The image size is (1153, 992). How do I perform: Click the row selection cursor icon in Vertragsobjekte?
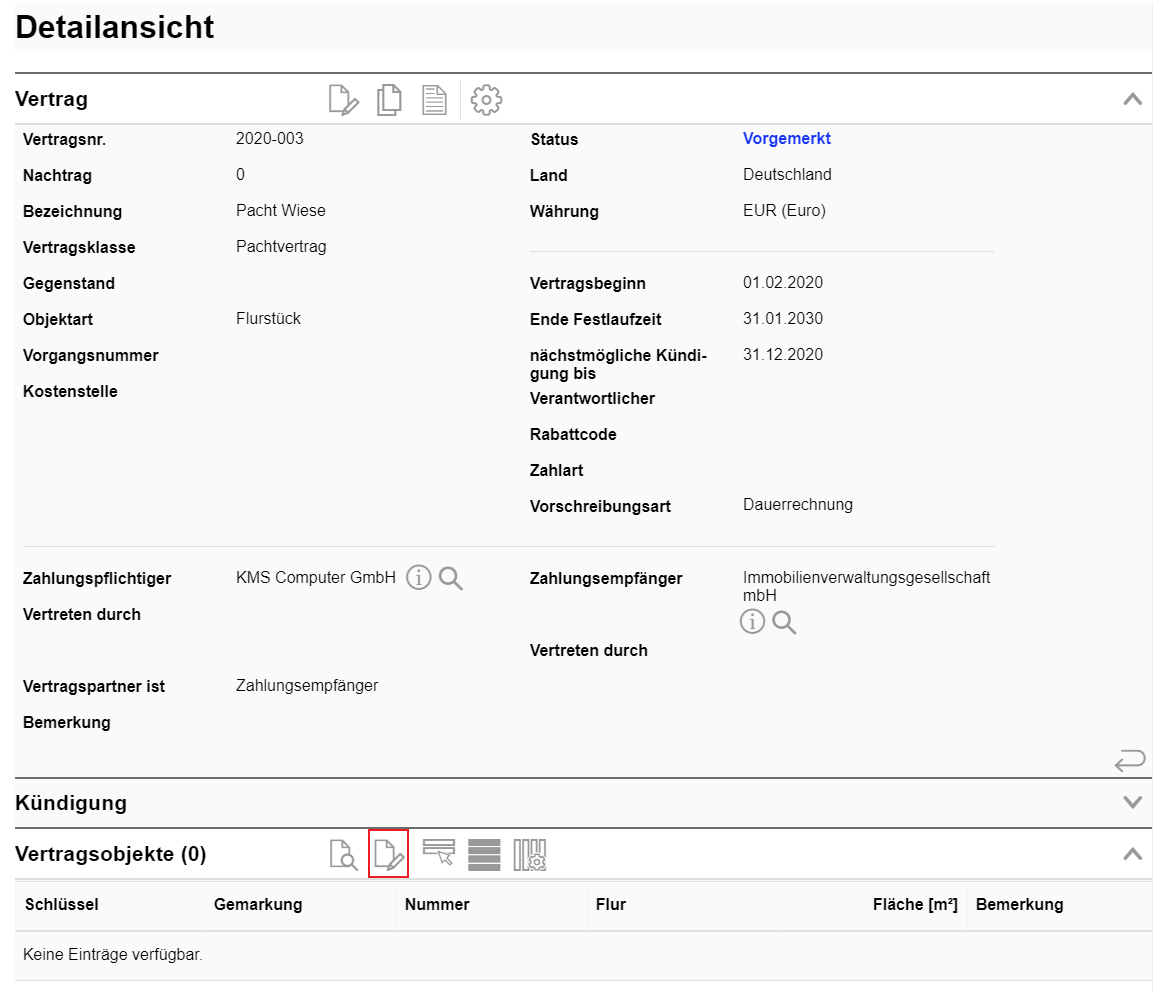pyautogui.click(x=439, y=854)
